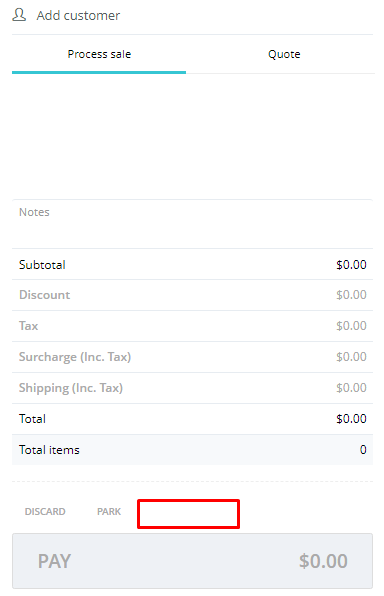Click the Total $0.00 amount
The image size is (384, 596).
(x=351, y=419)
